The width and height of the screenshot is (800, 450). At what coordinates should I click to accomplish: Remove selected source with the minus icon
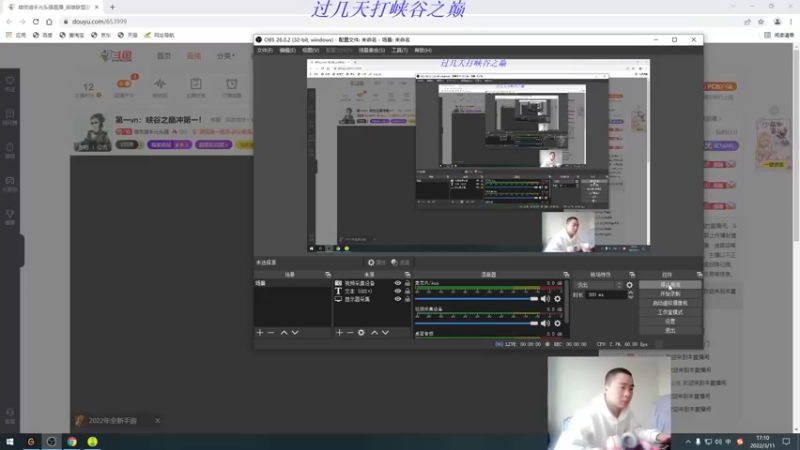(x=350, y=333)
